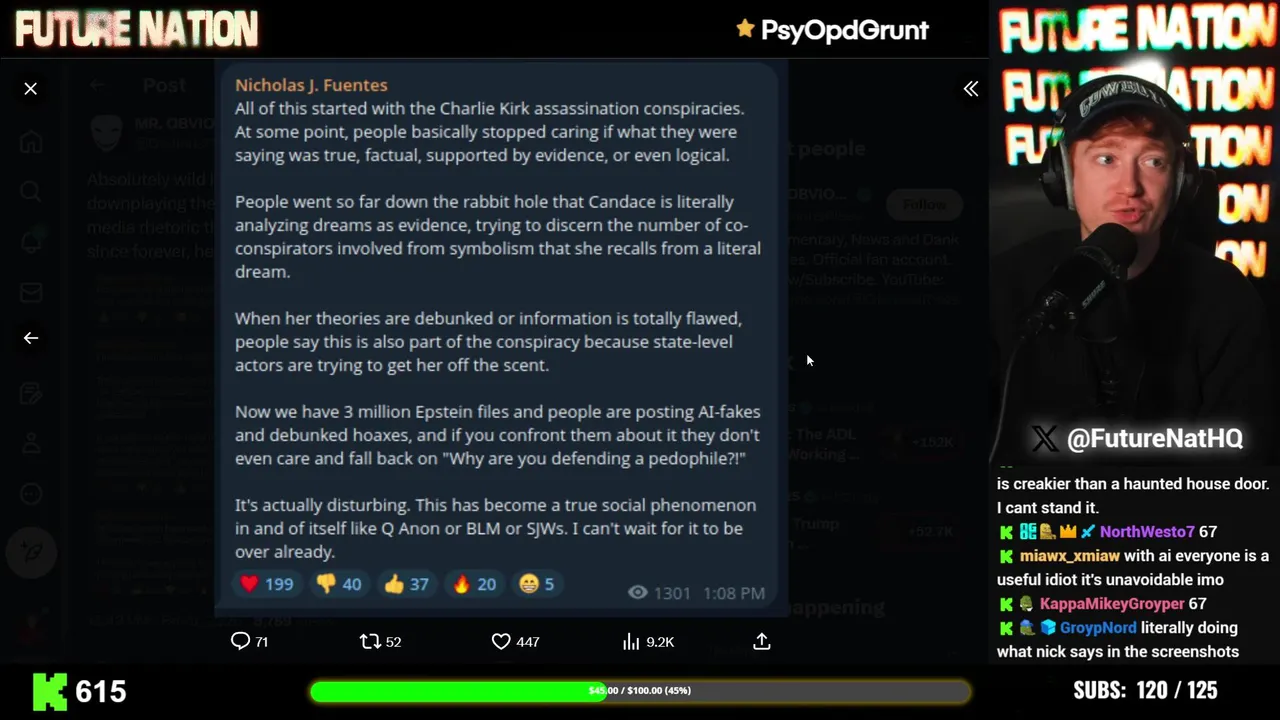This screenshot has height=720, width=1280.
Task: Close the image viewer with X icon
Action: [x=31, y=89]
